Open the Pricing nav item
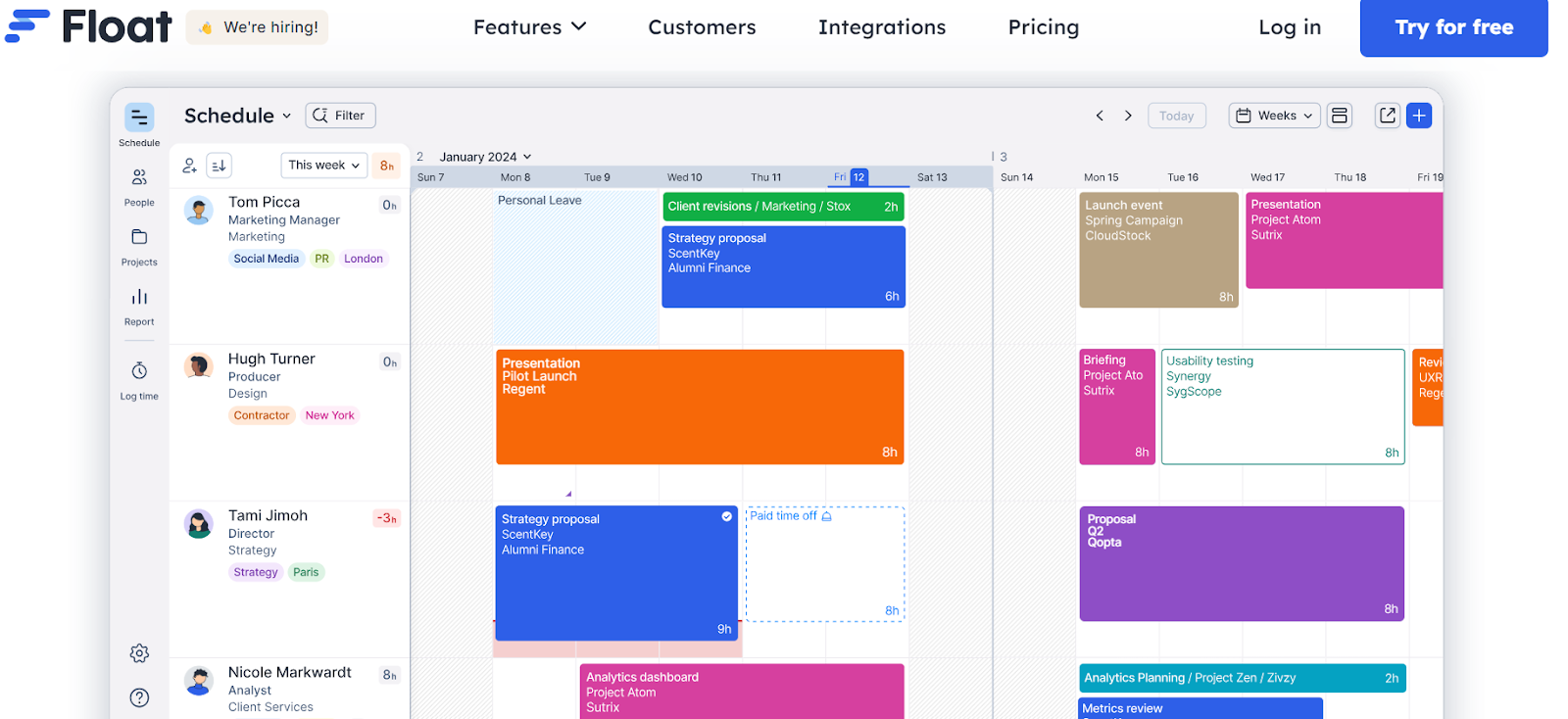This screenshot has height=719, width=1568. 1044,27
